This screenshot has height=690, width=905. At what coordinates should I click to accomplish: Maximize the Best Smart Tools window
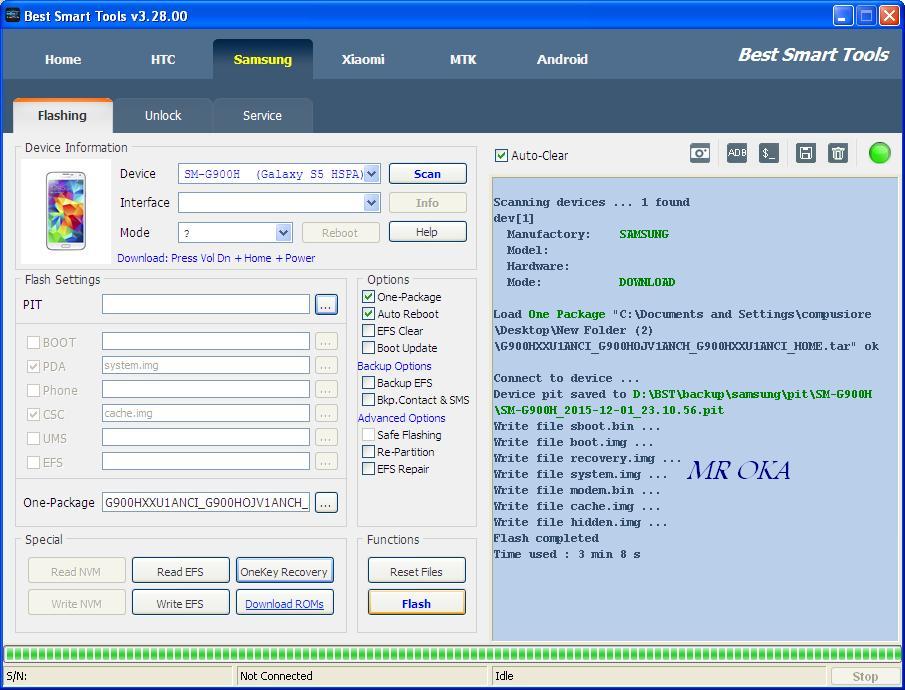(x=866, y=16)
